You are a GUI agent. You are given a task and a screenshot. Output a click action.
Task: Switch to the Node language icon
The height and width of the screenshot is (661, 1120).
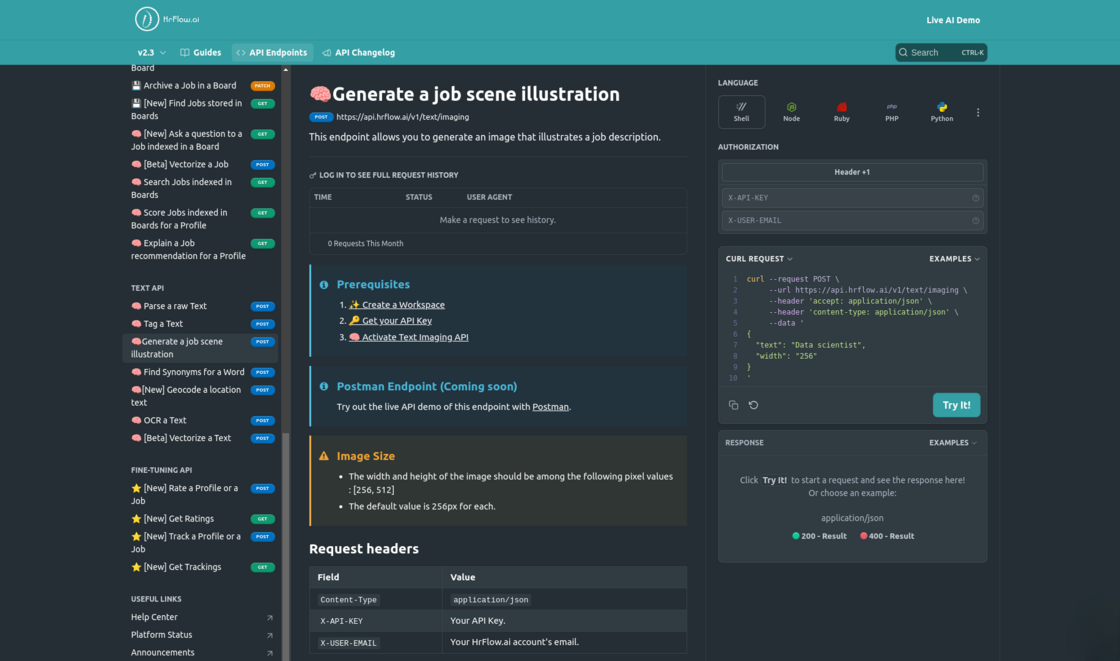coord(791,111)
